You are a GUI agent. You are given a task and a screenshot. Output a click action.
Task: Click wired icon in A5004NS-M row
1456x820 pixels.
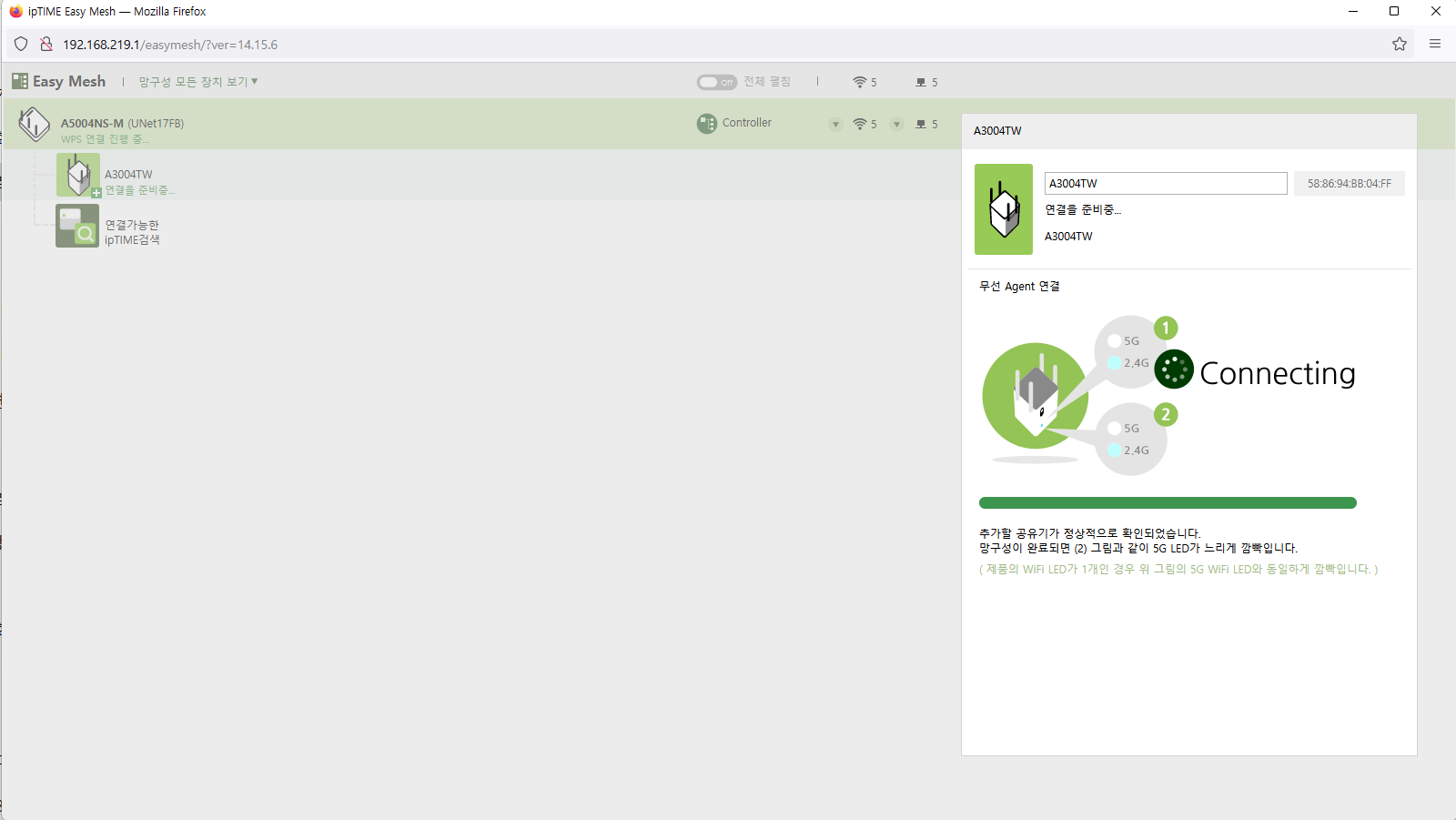tap(921, 124)
